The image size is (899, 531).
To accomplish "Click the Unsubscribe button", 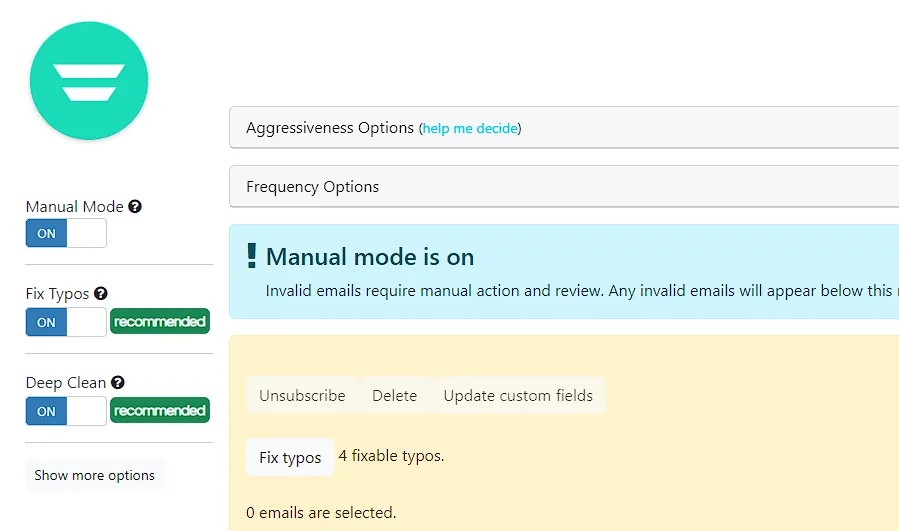I will click(x=302, y=396).
